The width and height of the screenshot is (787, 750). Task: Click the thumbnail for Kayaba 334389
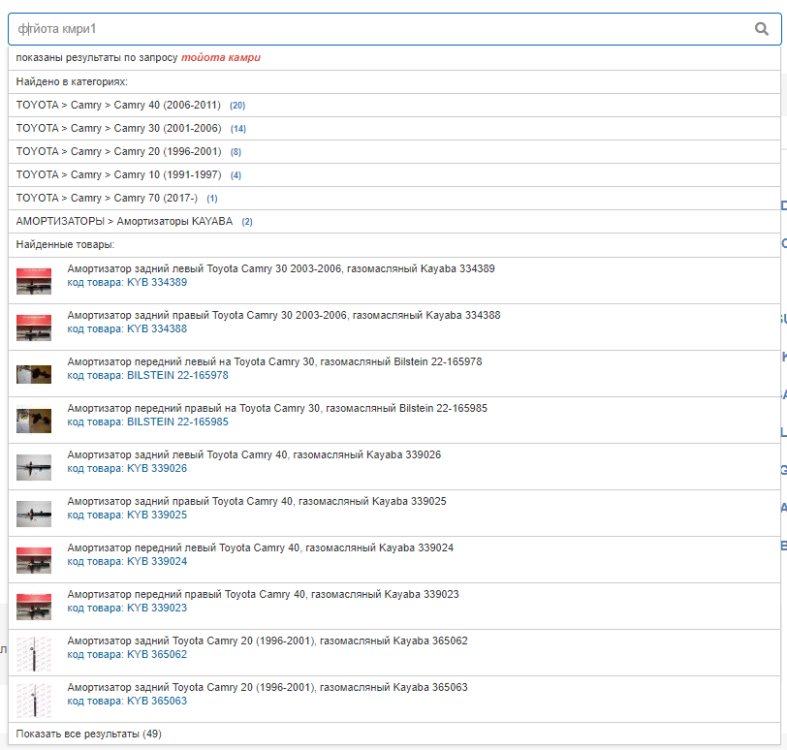tap(34, 281)
